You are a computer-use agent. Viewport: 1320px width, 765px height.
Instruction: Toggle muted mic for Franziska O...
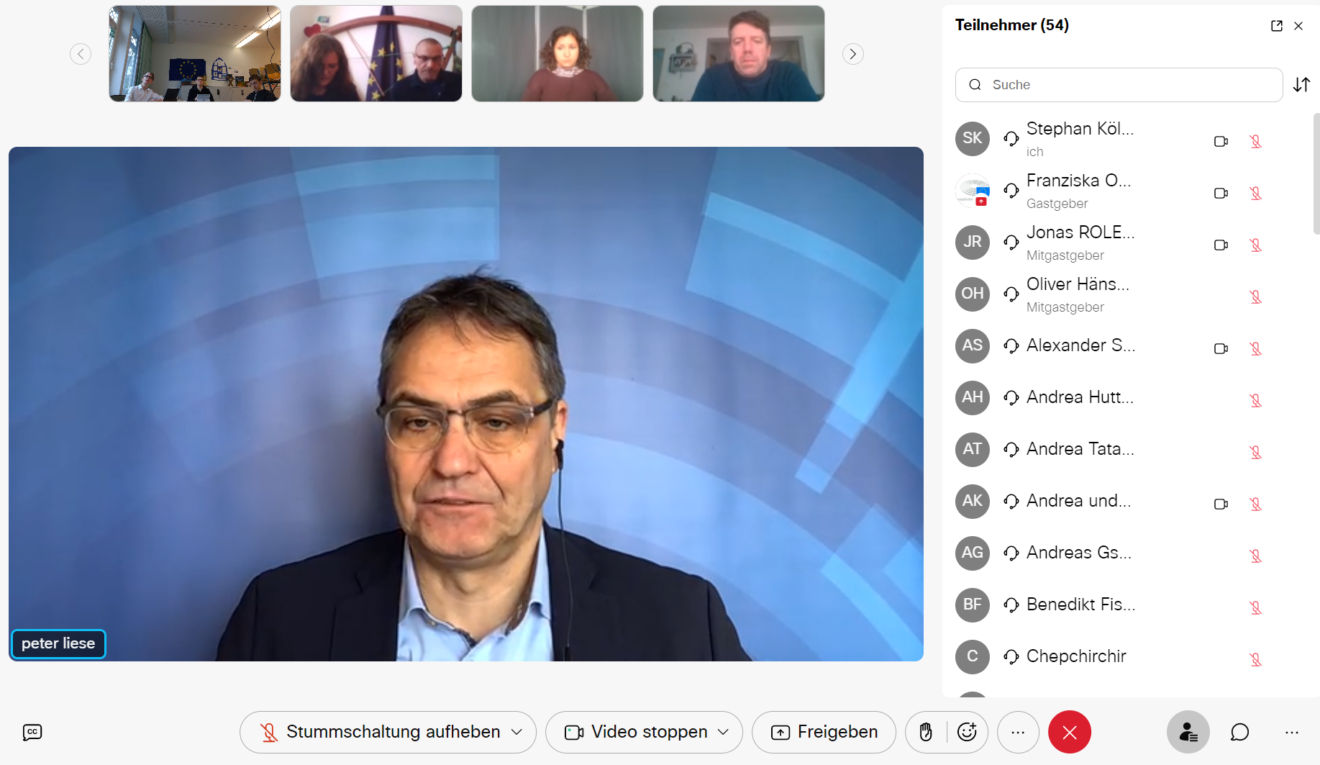click(x=1256, y=193)
